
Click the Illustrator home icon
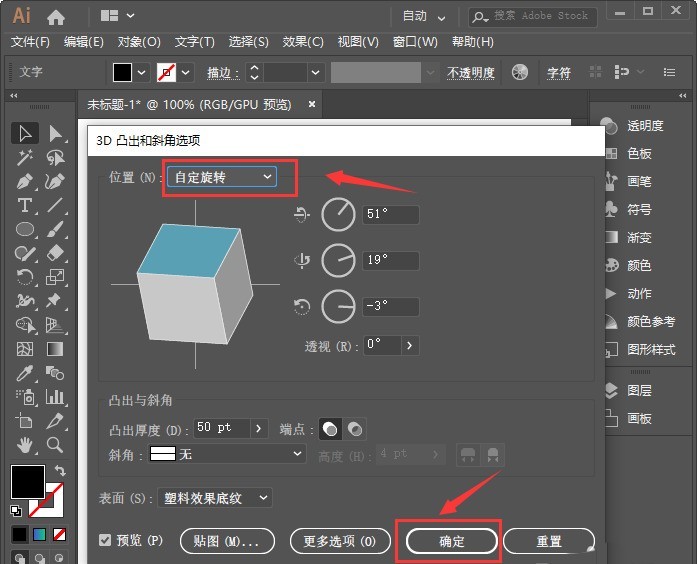[56, 16]
